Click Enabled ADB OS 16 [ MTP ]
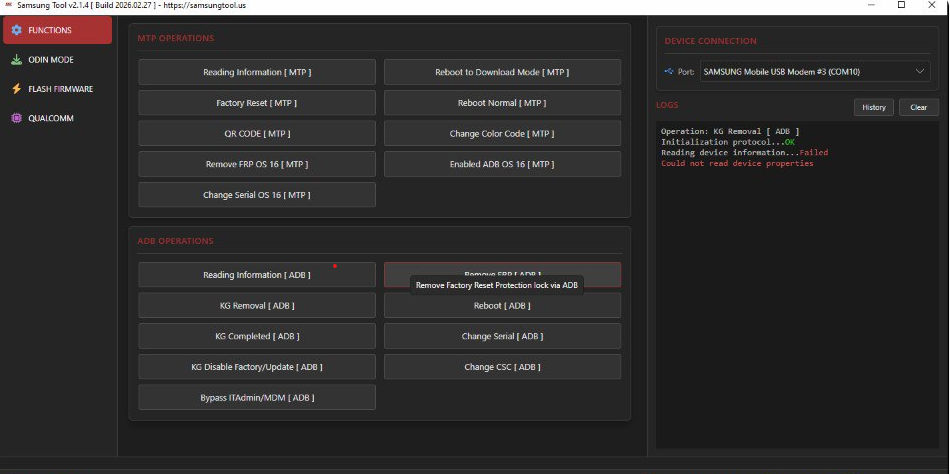The height and width of the screenshot is (474, 950). 502,164
